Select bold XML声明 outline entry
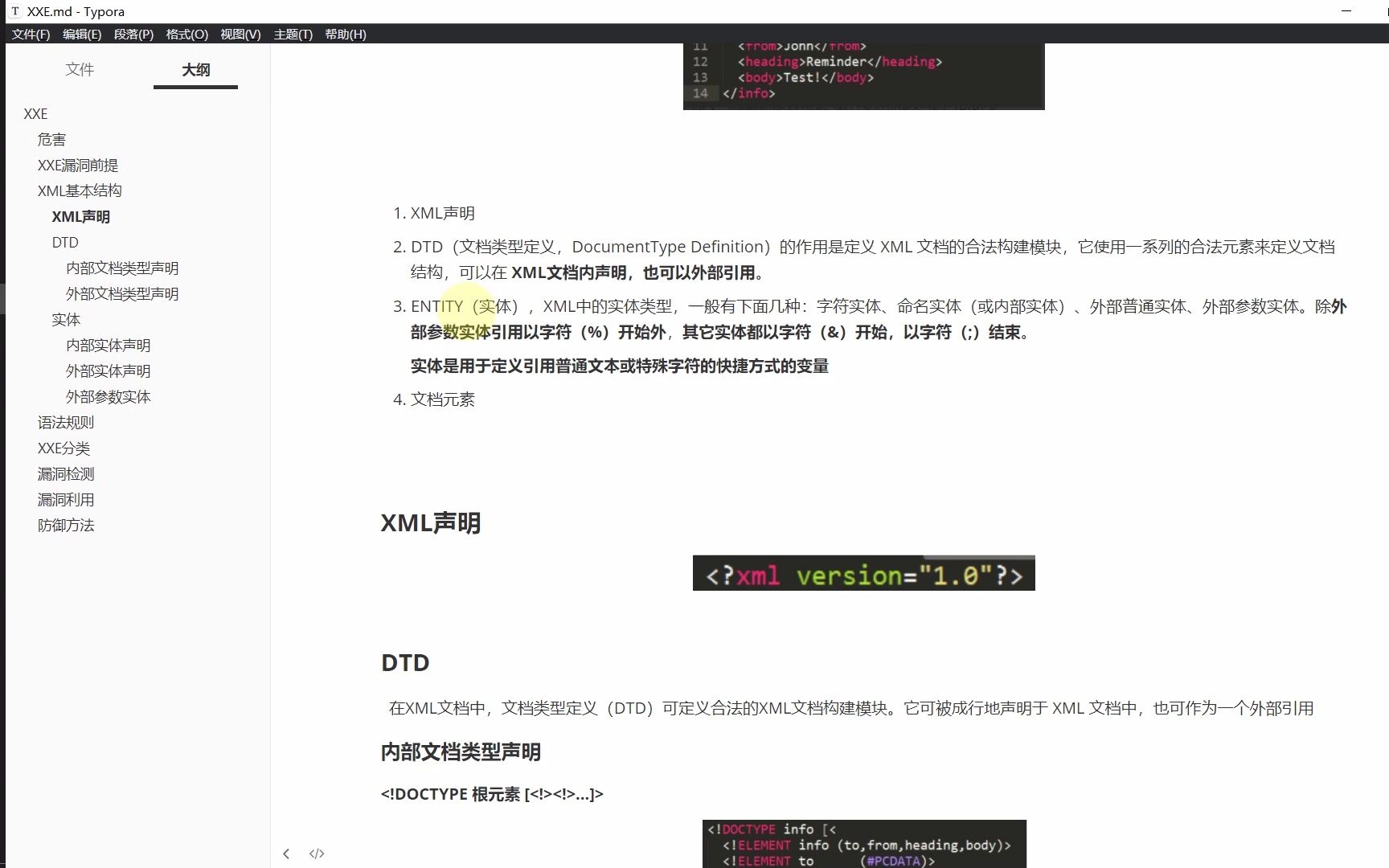This screenshot has height=868, width=1389. point(81,217)
